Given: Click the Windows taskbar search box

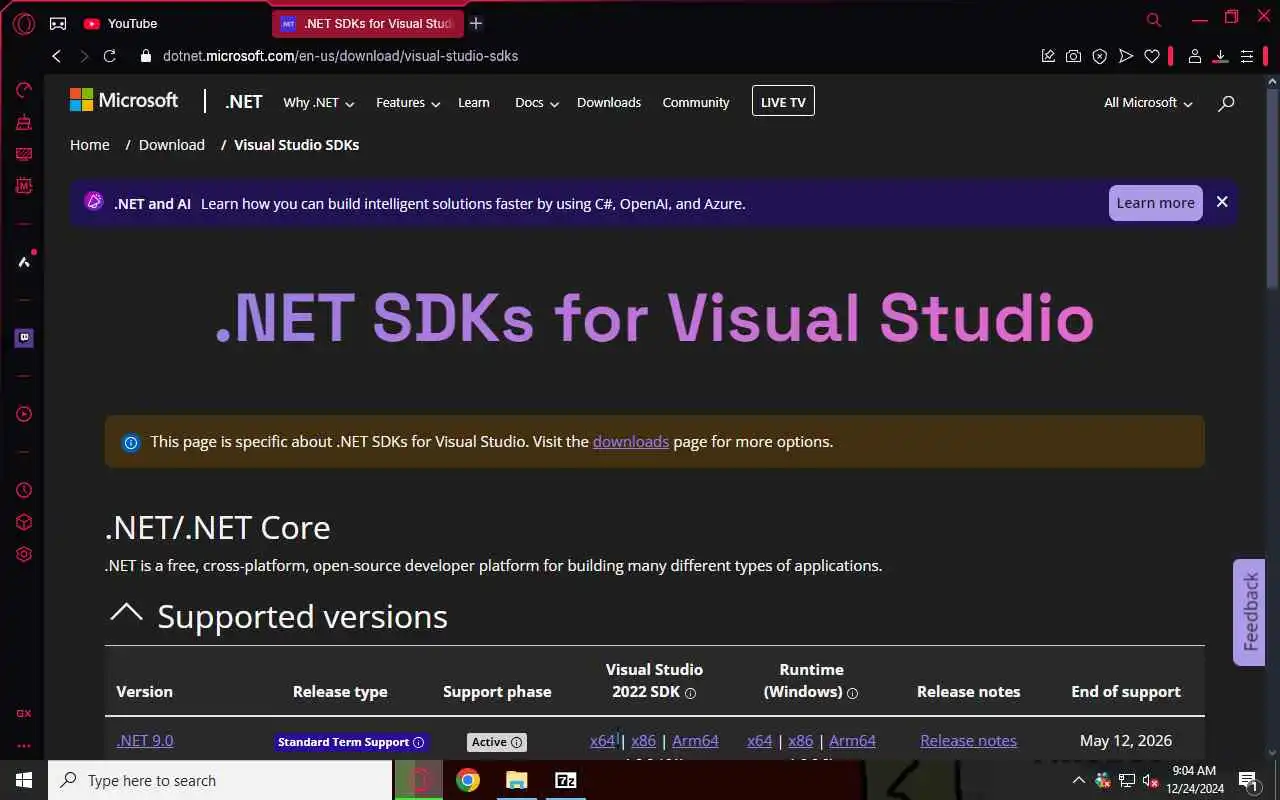Looking at the screenshot, I should tap(220, 780).
